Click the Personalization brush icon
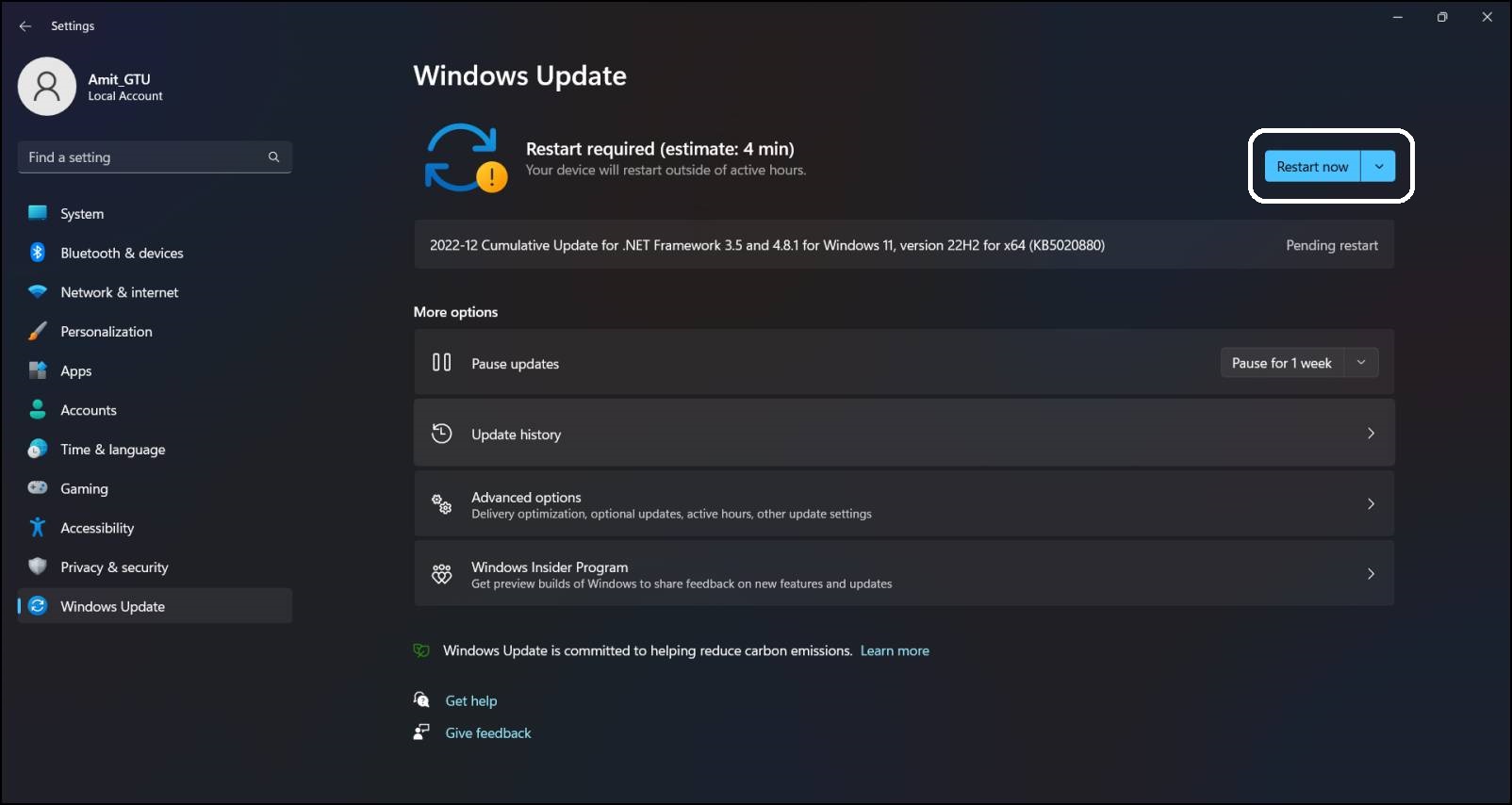Viewport: 1512px width, 805px height. (x=38, y=332)
